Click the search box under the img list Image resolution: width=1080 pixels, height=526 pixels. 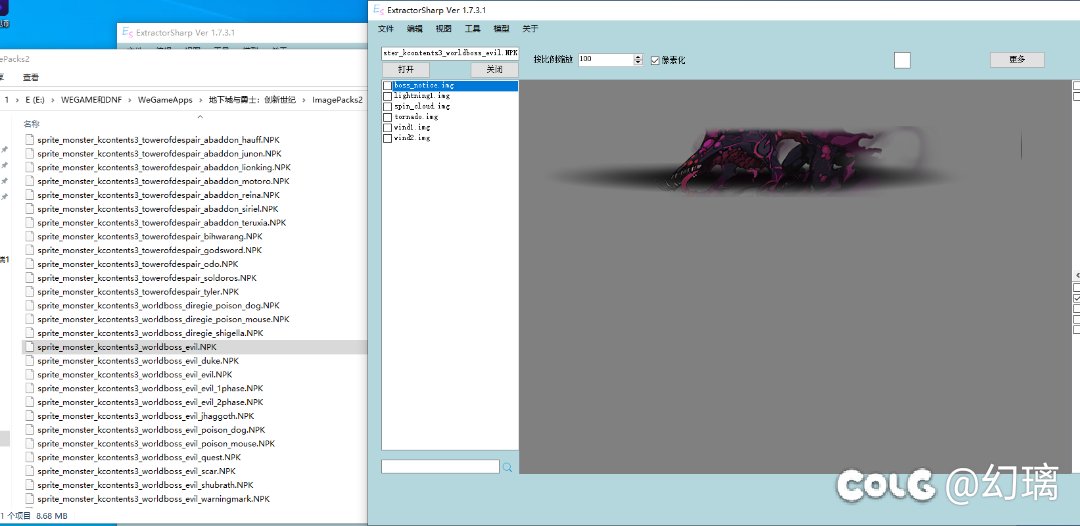pyautogui.click(x=440, y=467)
